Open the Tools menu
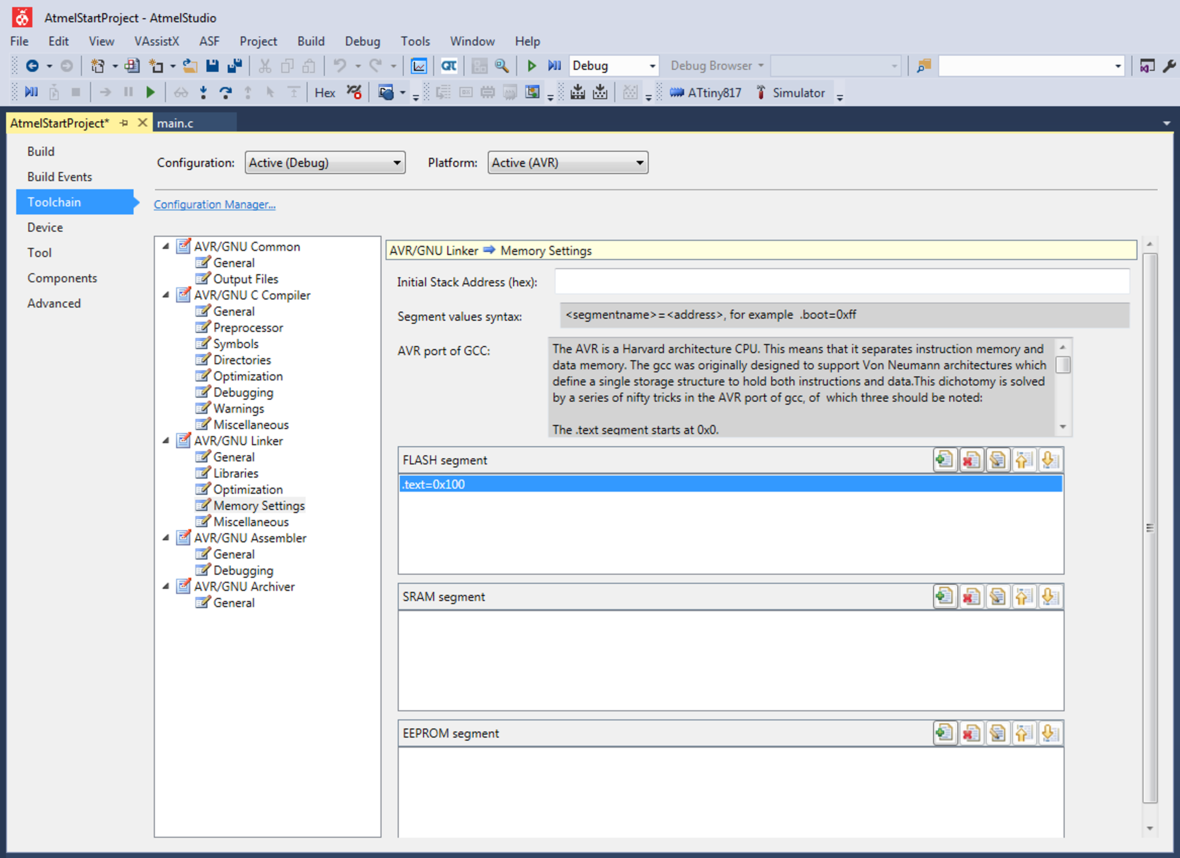1180x858 pixels. coord(415,41)
